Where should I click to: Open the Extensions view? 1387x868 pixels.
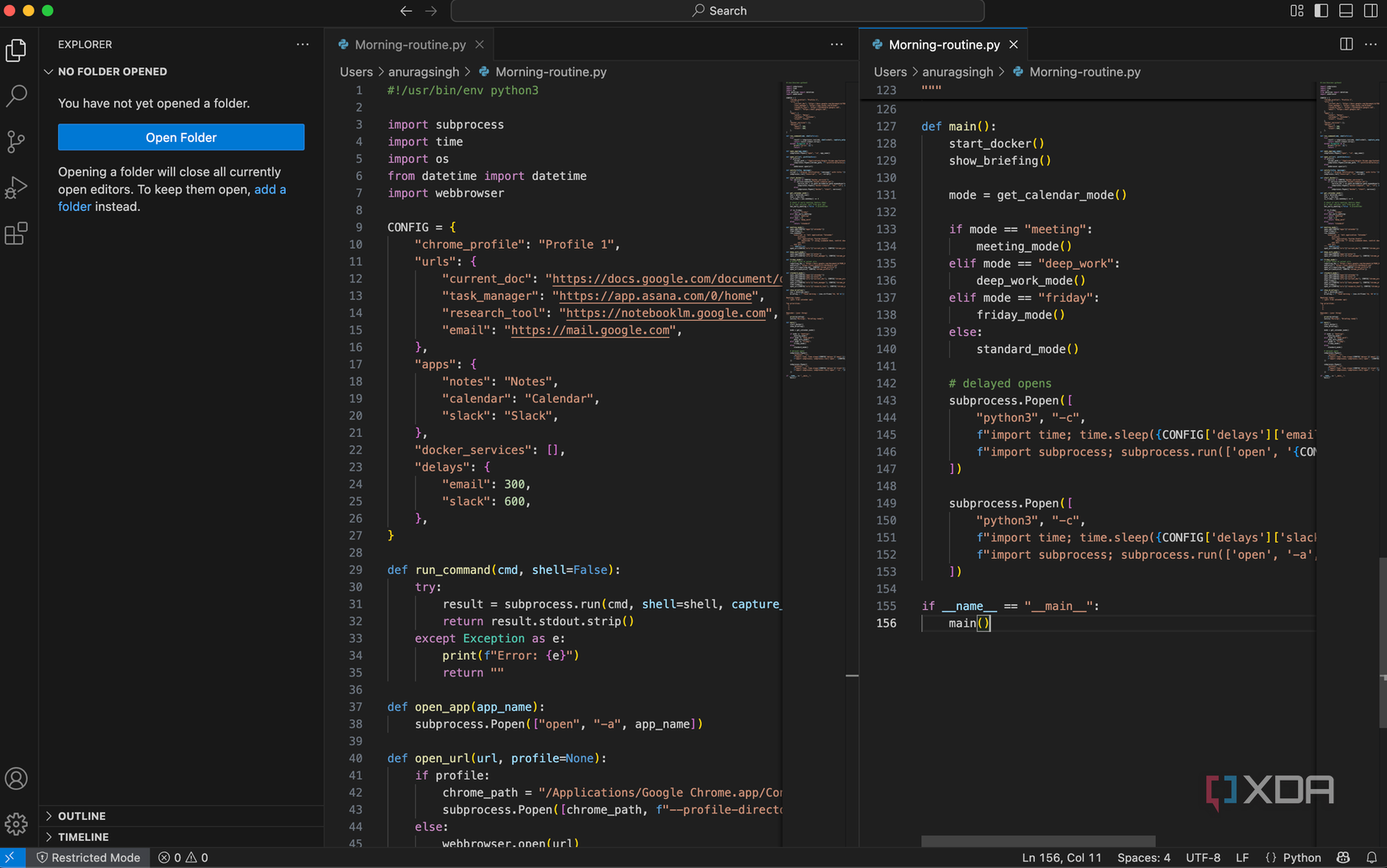click(17, 234)
